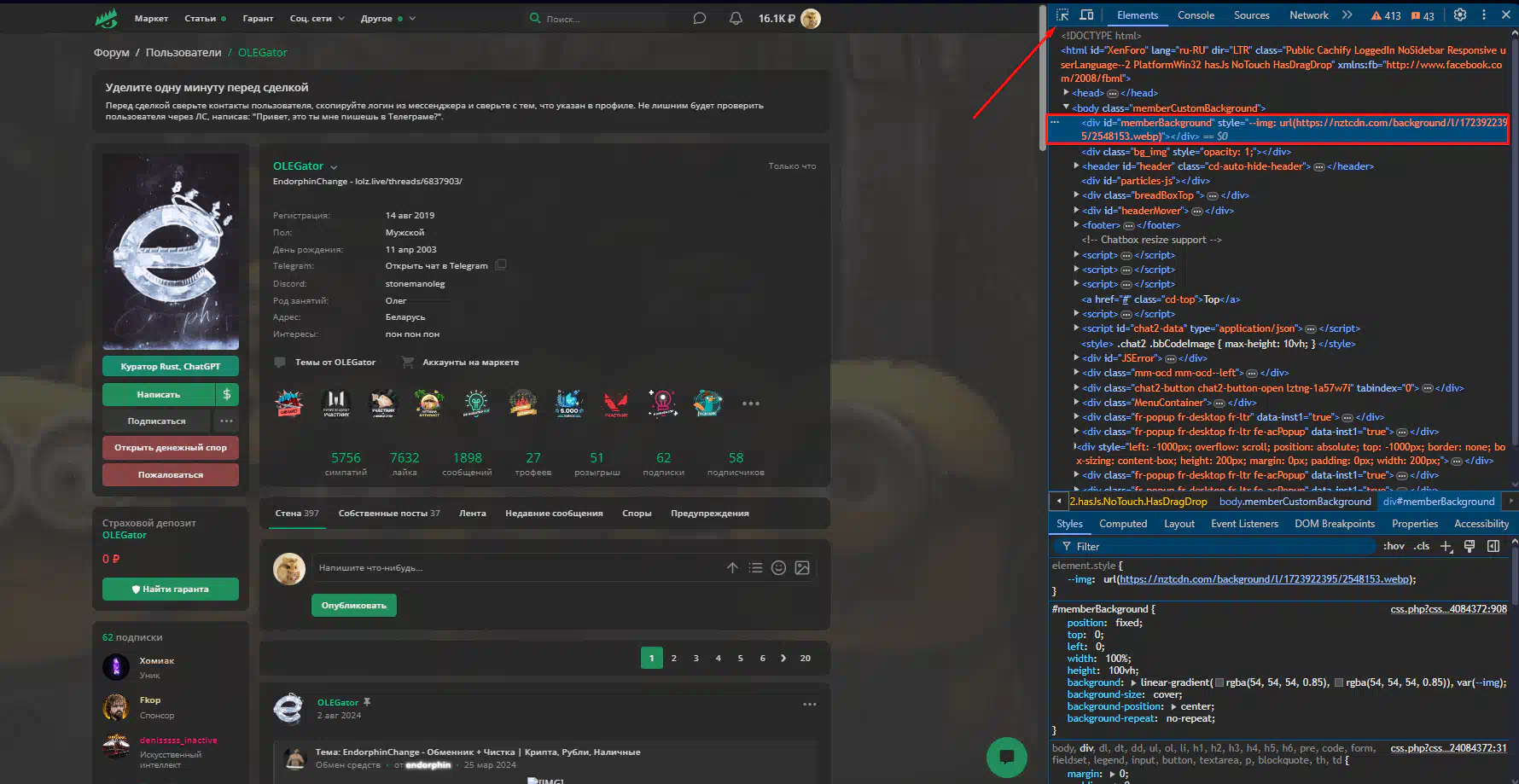
Task: Click the 413 warnings counter
Action: pyautogui.click(x=1386, y=15)
